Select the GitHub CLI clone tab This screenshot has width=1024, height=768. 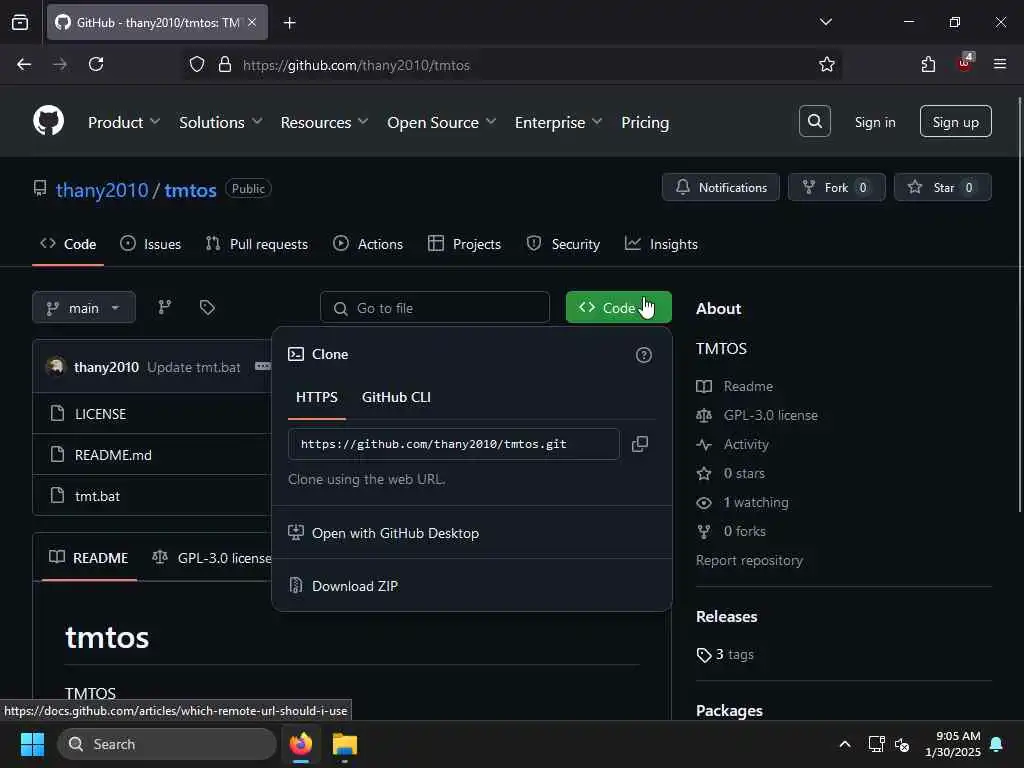pos(396,397)
